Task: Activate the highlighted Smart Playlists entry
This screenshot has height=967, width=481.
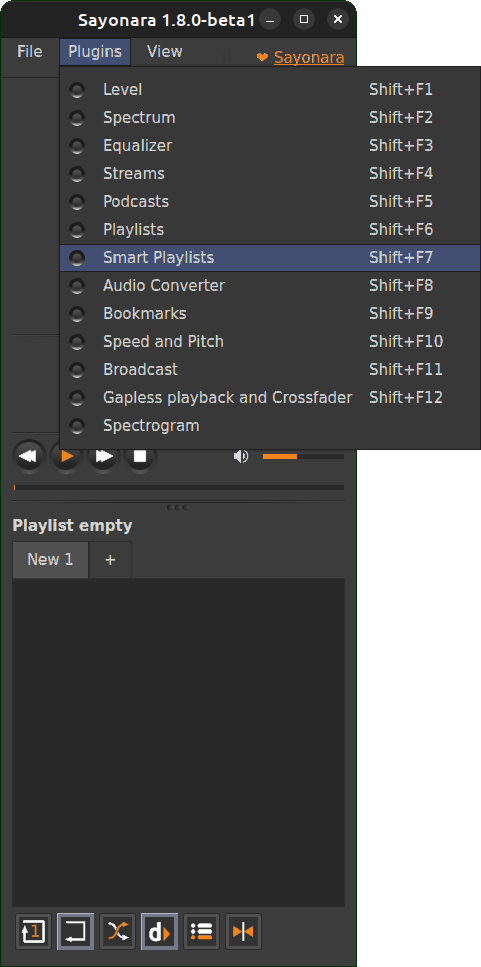Action: tap(270, 258)
